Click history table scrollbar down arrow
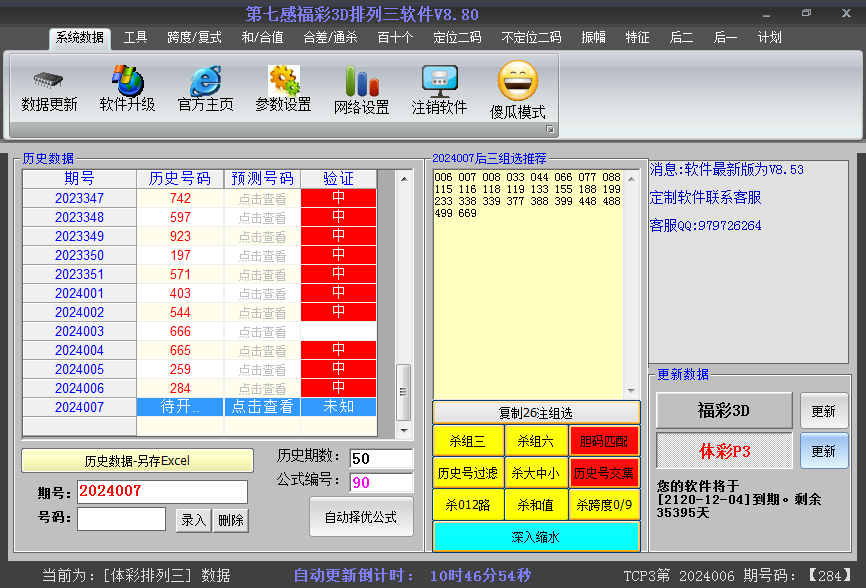The image size is (866, 588). [404, 430]
